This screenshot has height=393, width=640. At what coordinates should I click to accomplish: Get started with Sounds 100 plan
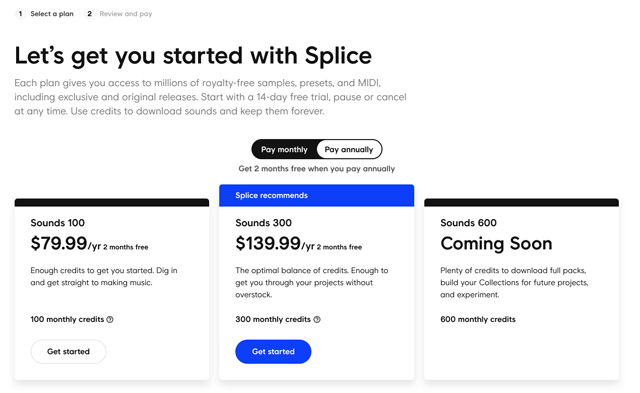click(68, 351)
